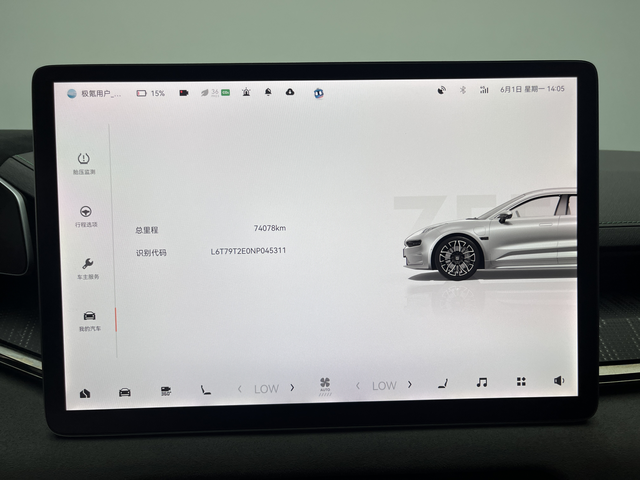Open the app grid launcher
The height and width of the screenshot is (480, 640).
521,382
